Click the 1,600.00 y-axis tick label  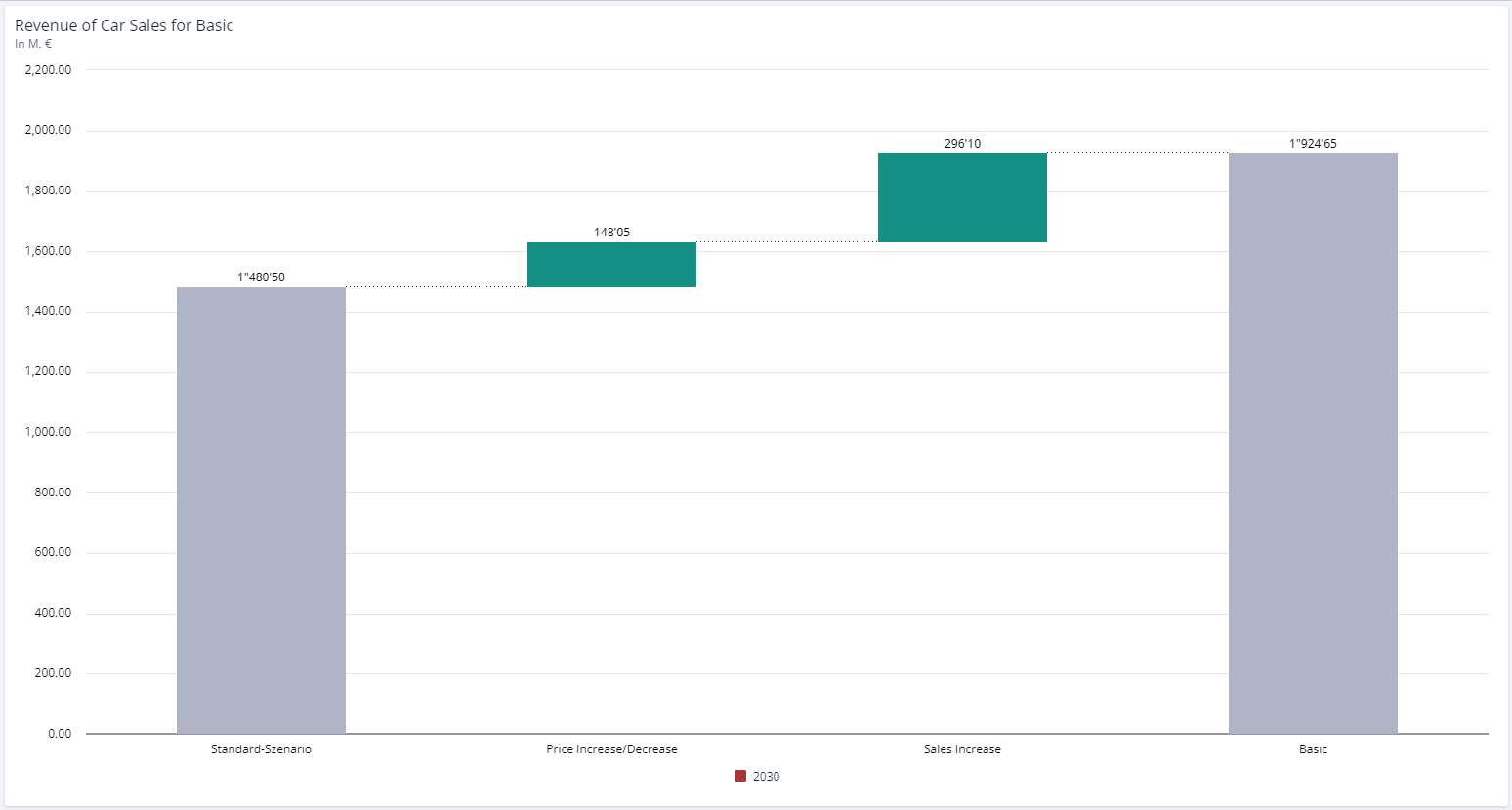point(48,251)
